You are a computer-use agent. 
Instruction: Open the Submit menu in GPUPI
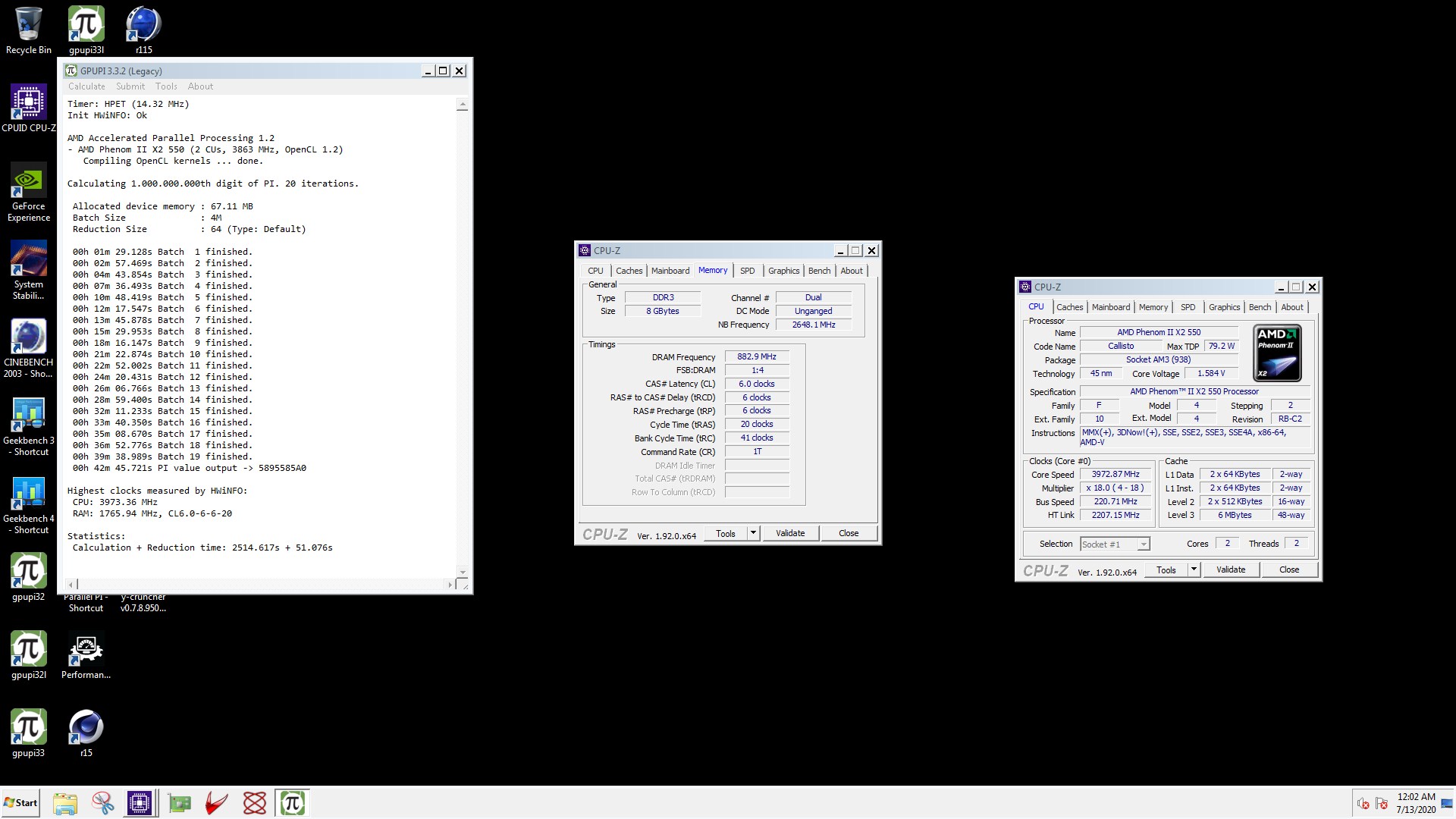[x=130, y=86]
